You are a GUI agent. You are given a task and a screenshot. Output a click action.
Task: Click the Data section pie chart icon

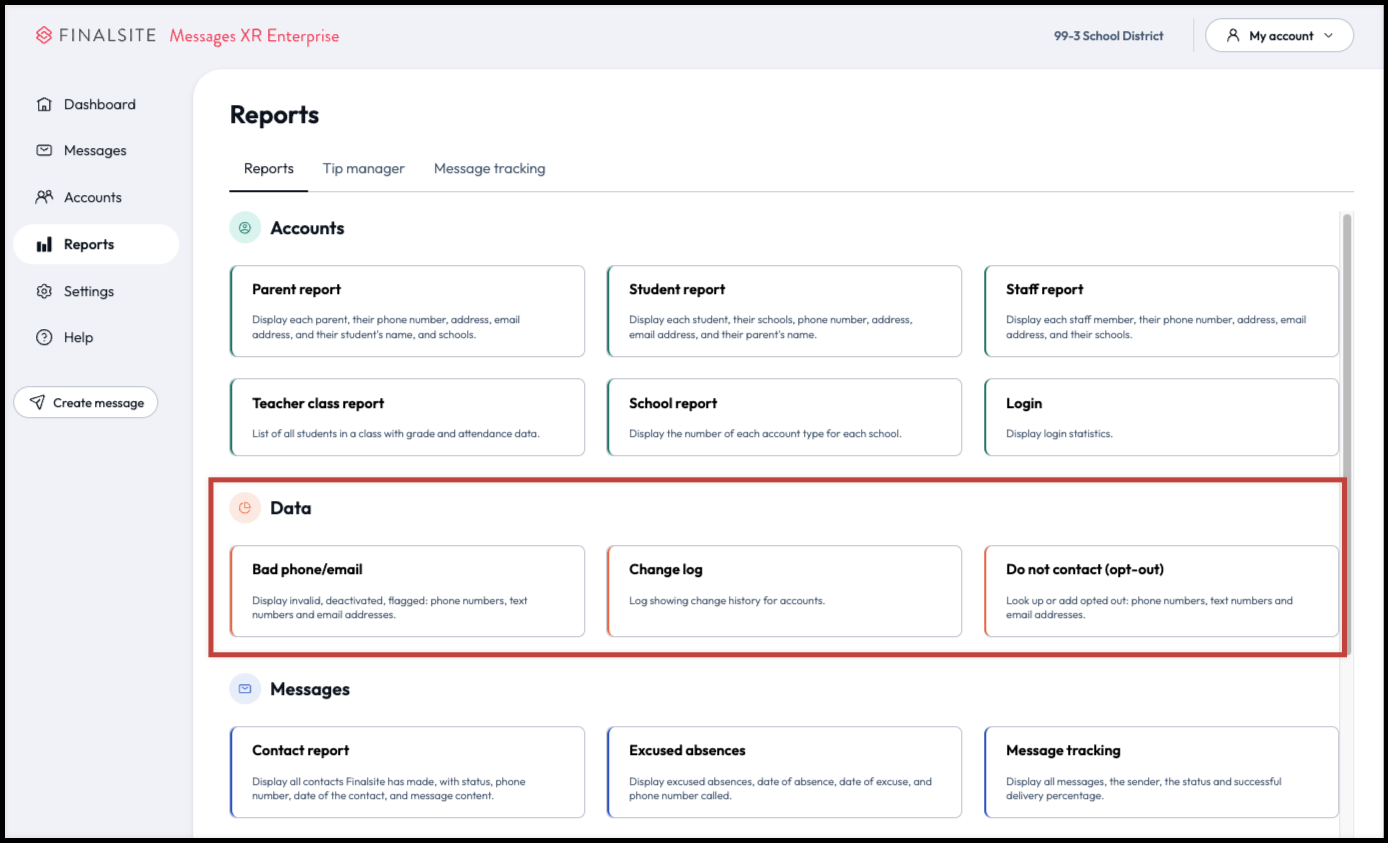(x=245, y=508)
